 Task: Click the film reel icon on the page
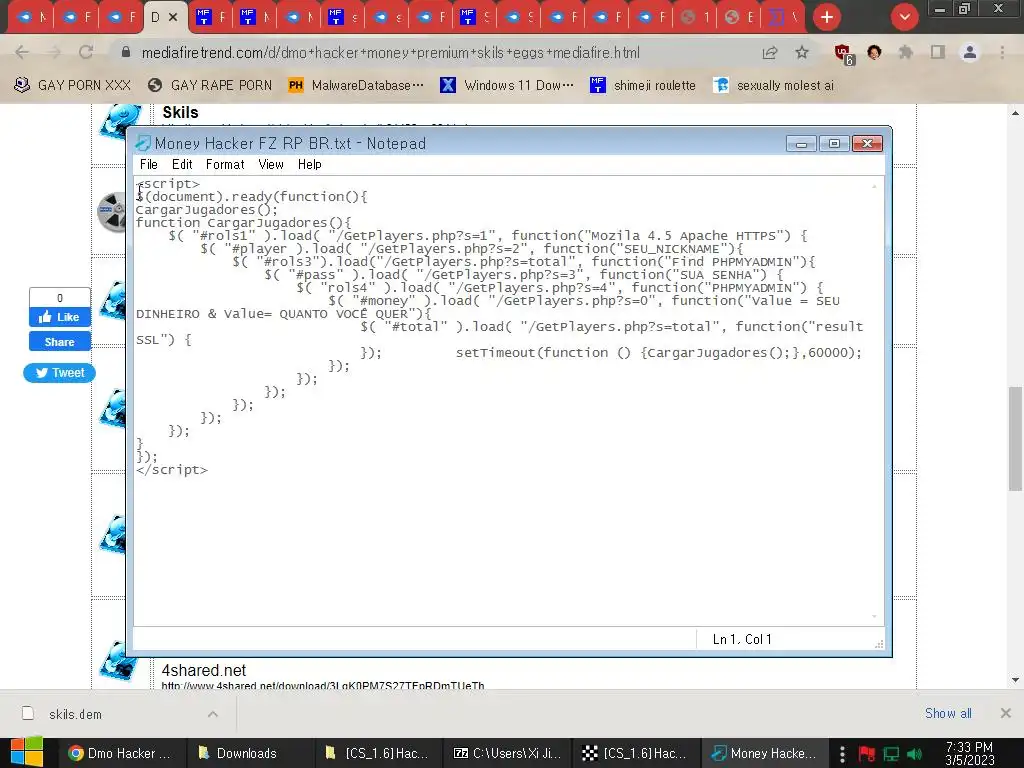(111, 212)
